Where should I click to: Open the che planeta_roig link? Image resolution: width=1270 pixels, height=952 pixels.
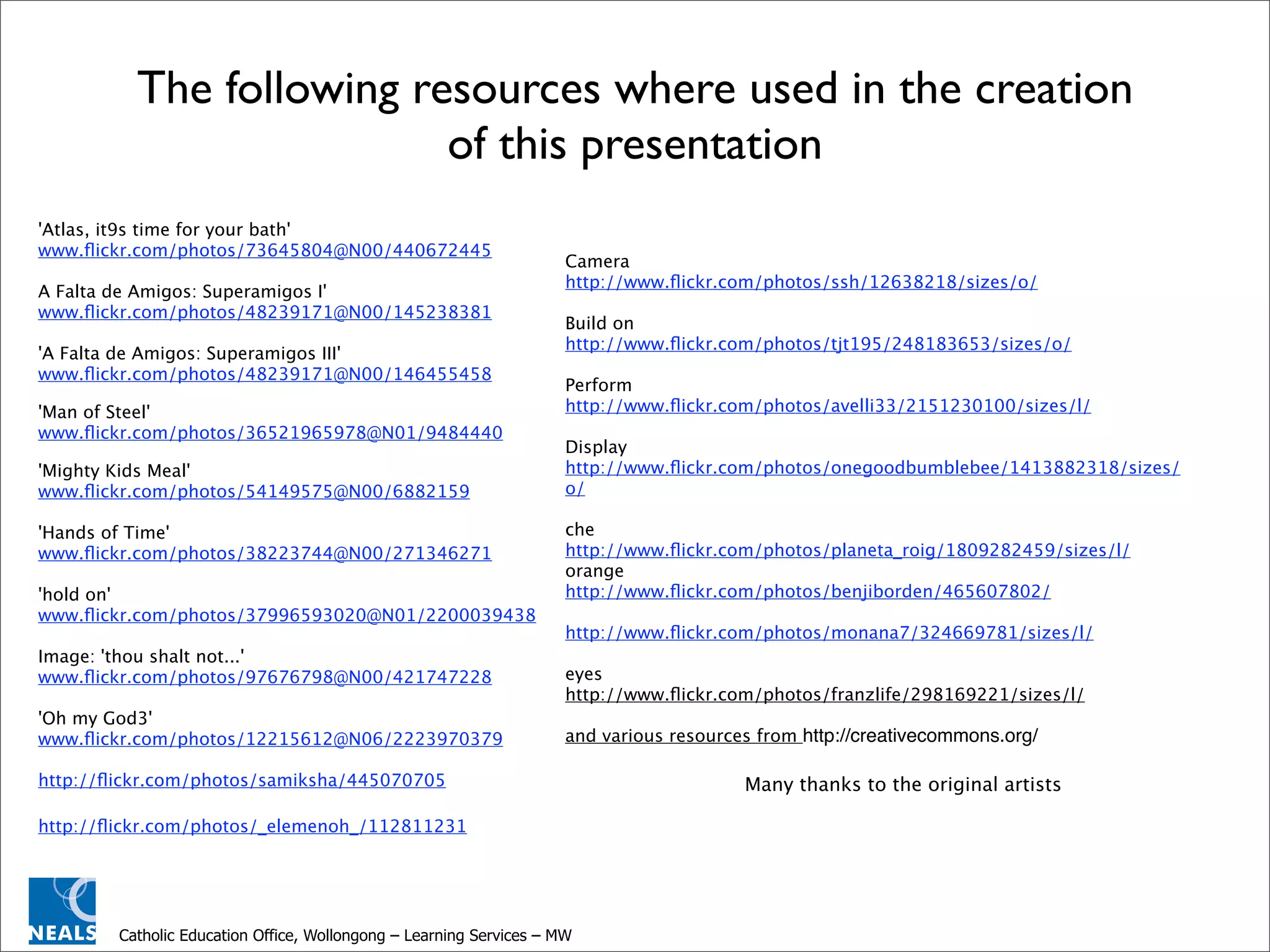[x=848, y=550]
